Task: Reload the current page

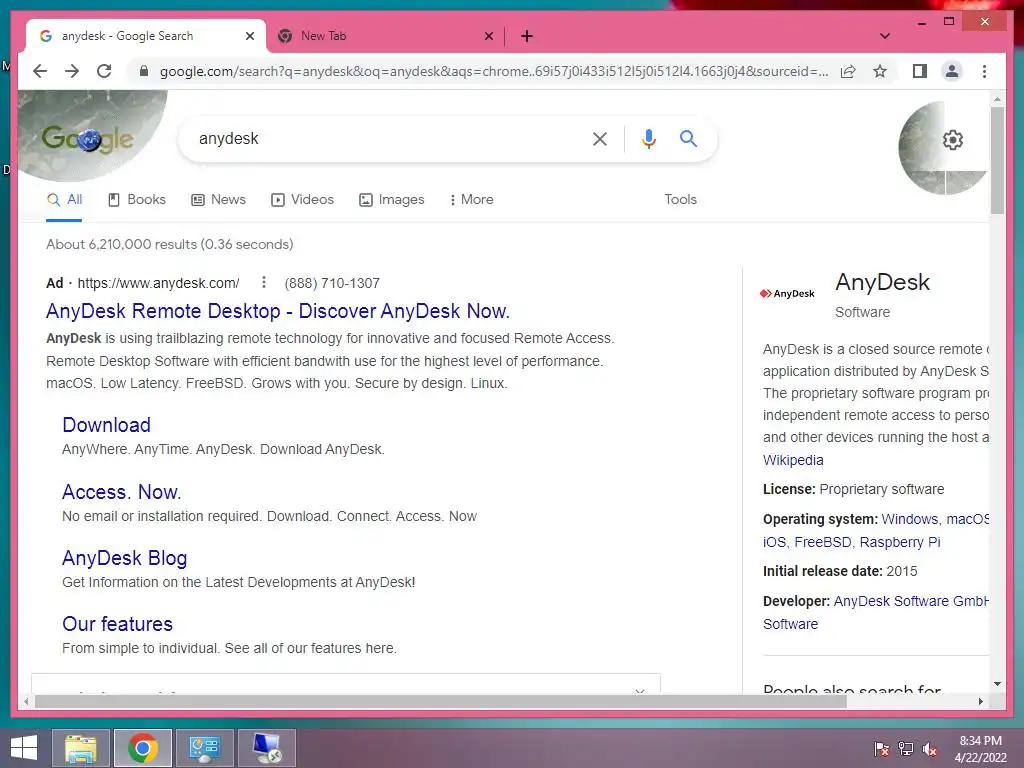Action: click(x=104, y=71)
